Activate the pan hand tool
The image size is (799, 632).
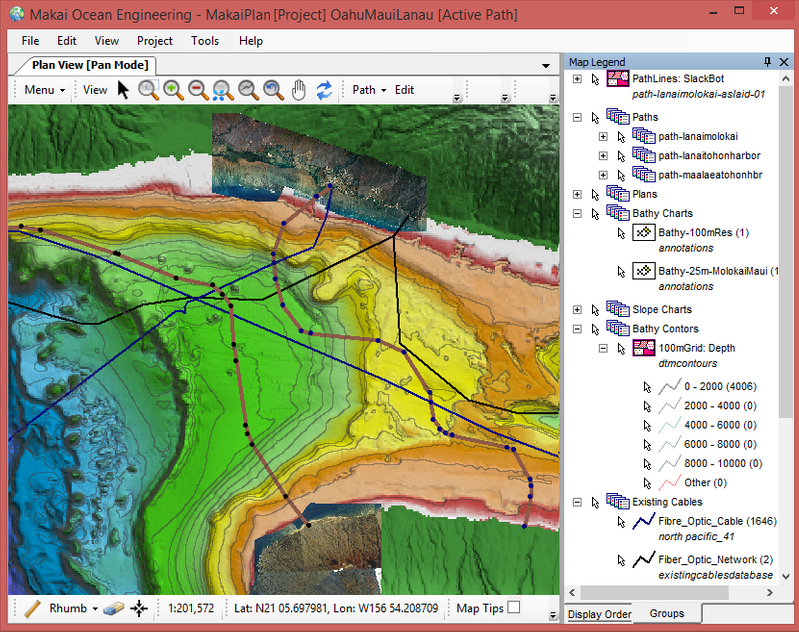click(x=298, y=90)
